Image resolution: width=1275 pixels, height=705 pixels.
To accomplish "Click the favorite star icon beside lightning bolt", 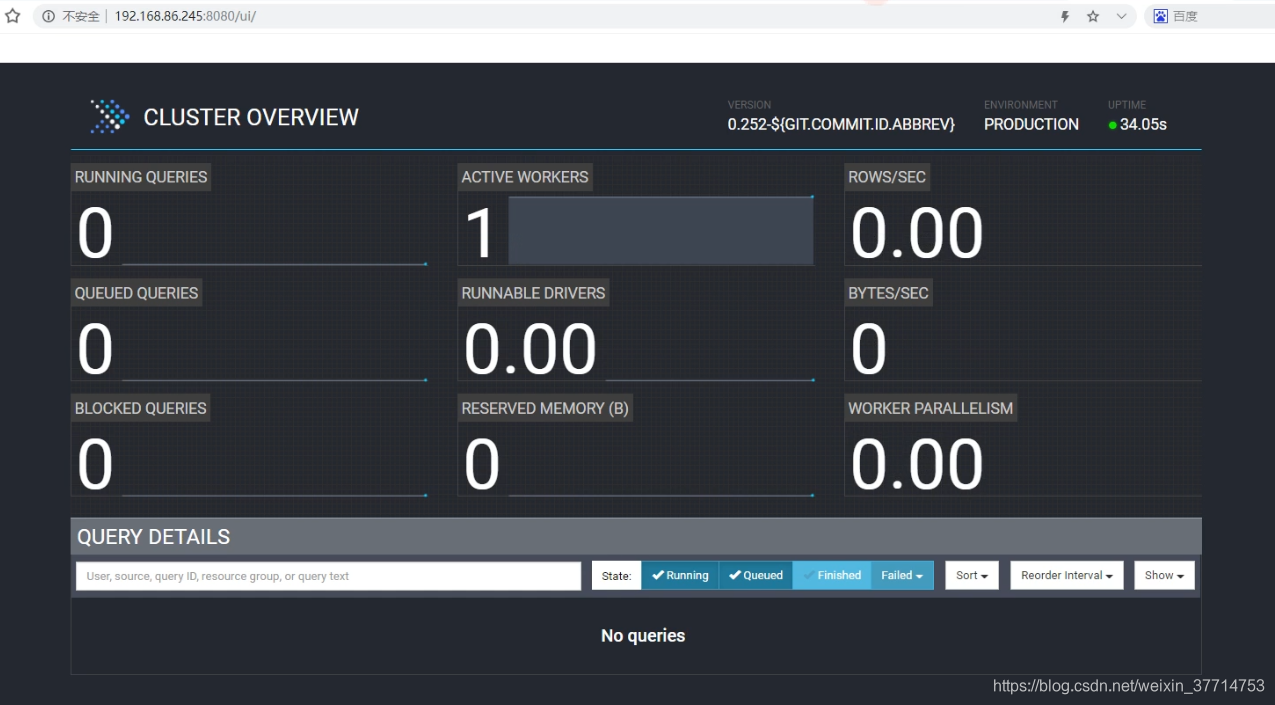I will click(1093, 16).
